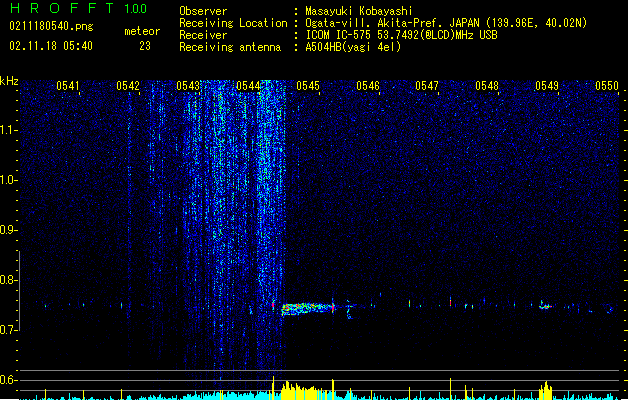Click the Receiving antenna label
629x400 pixels.
click(x=230, y=47)
